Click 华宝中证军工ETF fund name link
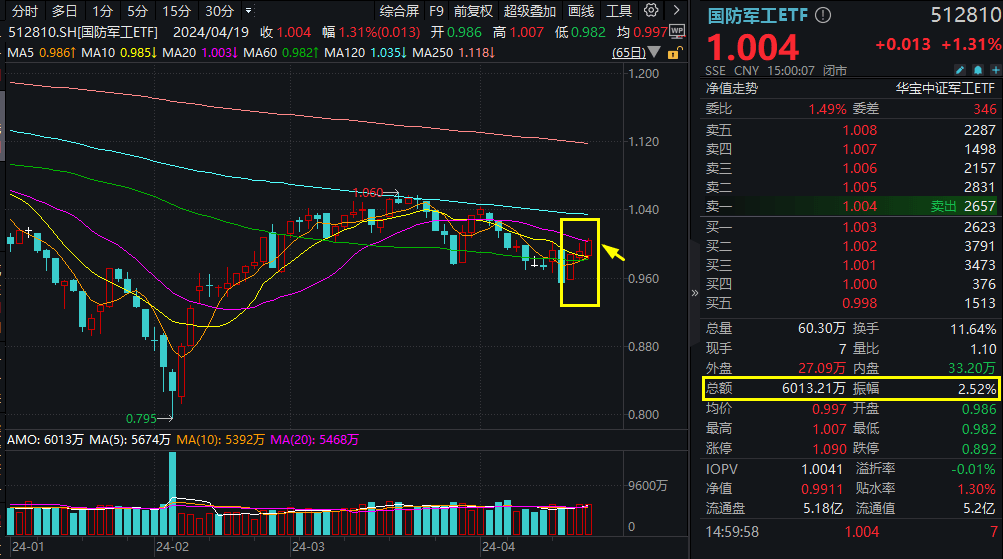 pyautogui.click(x=945, y=88)
